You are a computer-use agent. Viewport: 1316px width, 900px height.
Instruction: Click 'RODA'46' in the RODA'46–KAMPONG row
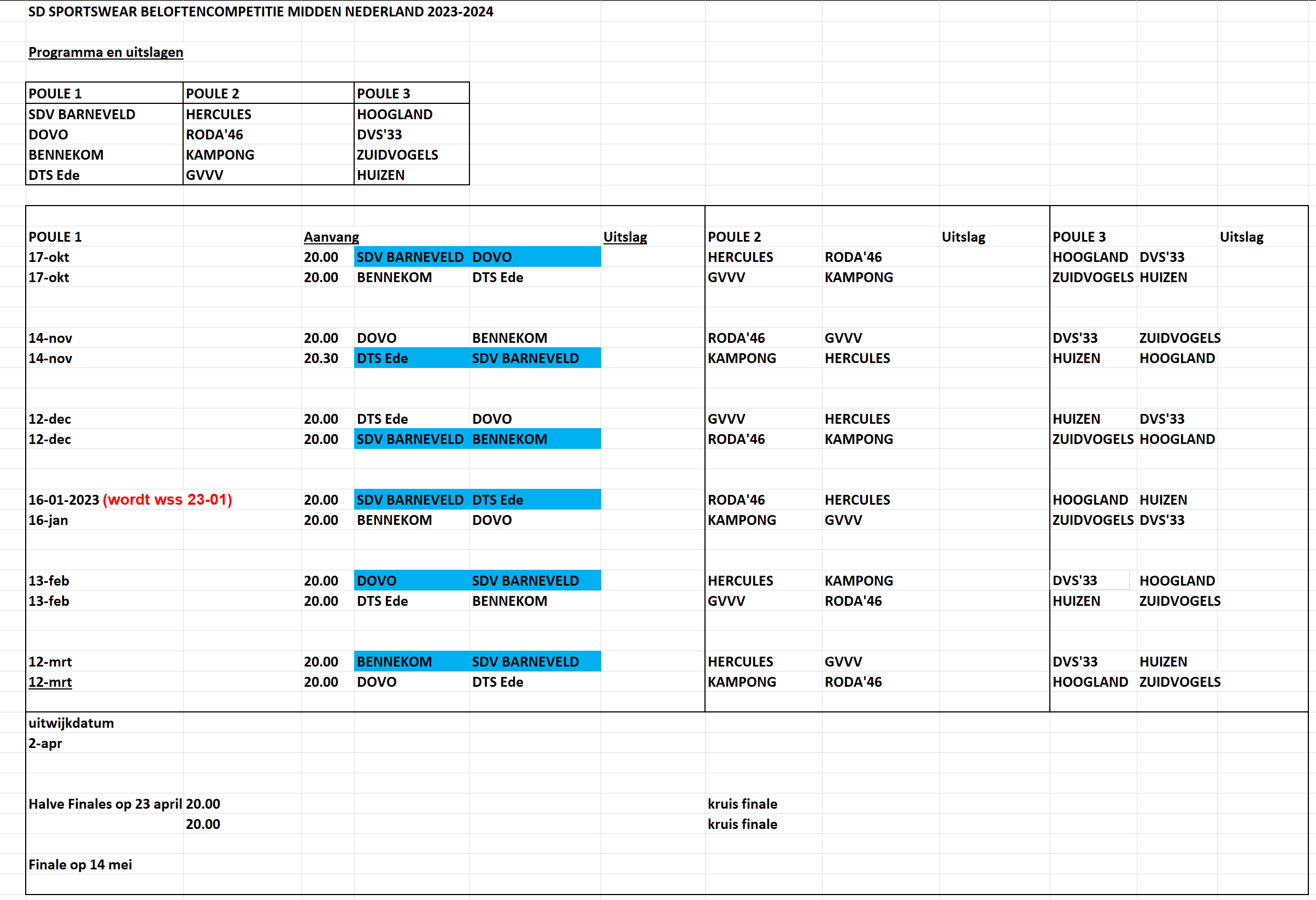[736, 439]
